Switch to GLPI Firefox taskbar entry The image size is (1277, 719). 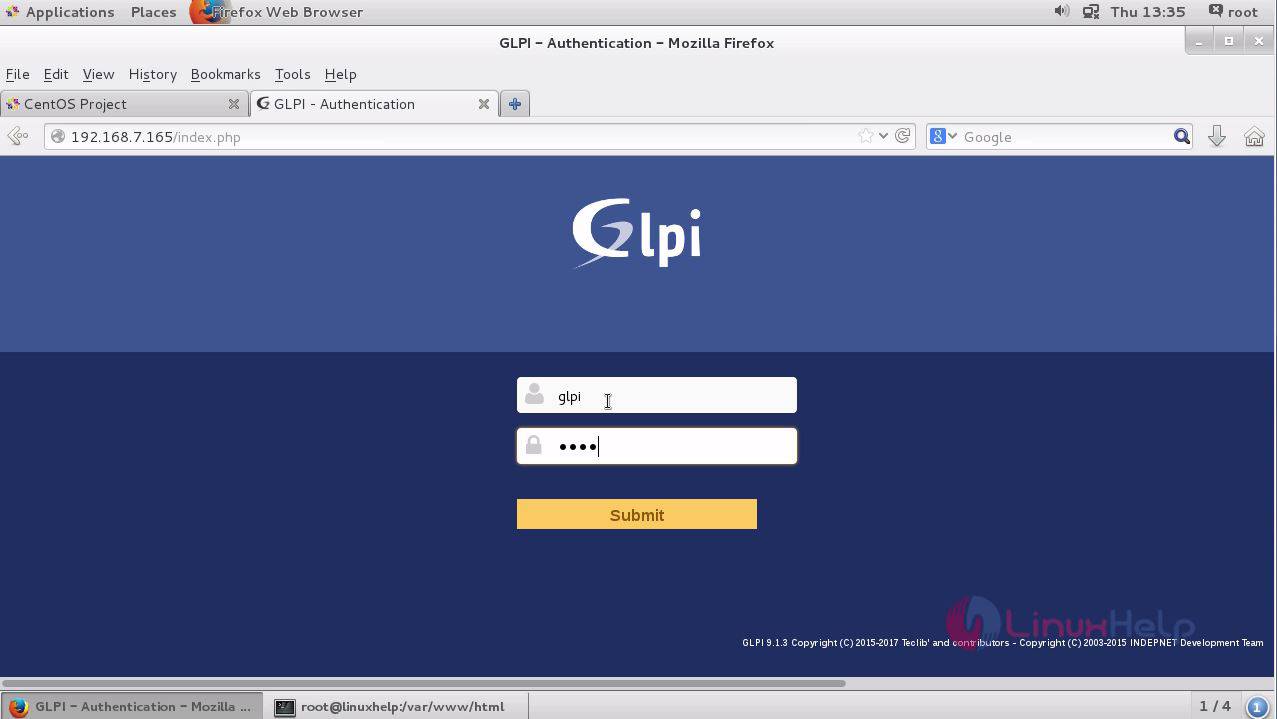pyautogui.click(x=132, y=706)
